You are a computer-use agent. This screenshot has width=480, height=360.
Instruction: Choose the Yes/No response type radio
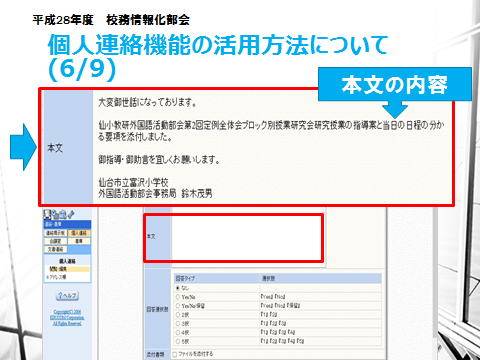(x=178, y=296)
